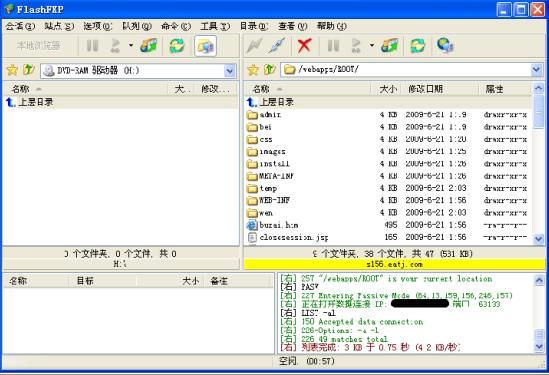Click the left pane transfer queue icon

click(115, 46)
